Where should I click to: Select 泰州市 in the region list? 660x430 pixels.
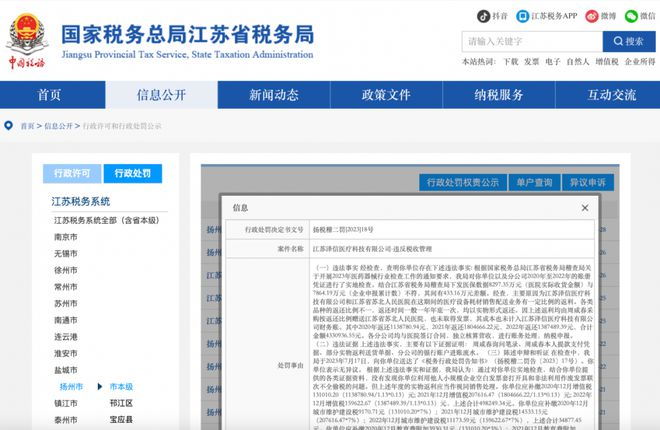66,420
